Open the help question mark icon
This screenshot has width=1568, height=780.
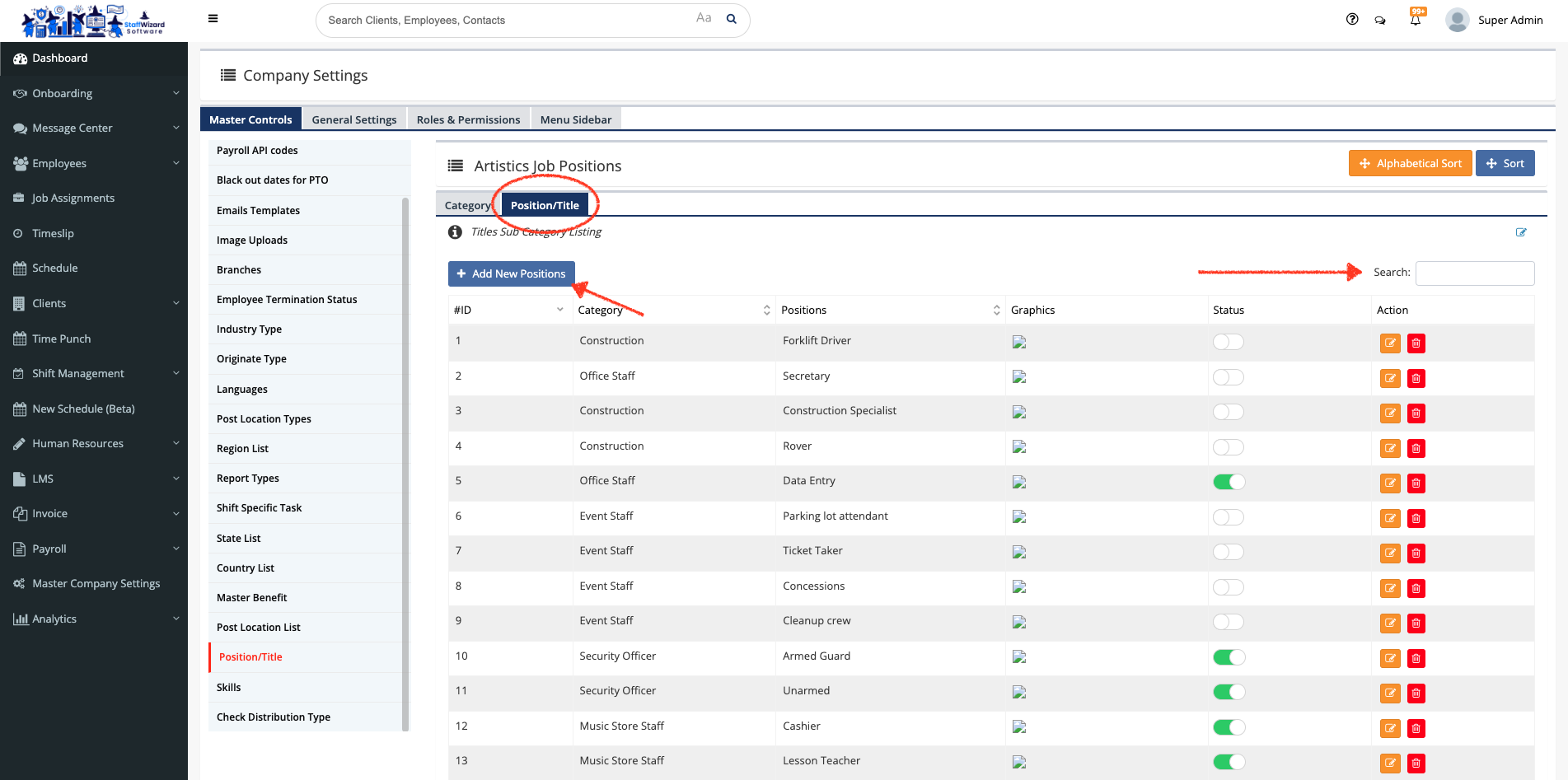tap(1352, 20)
